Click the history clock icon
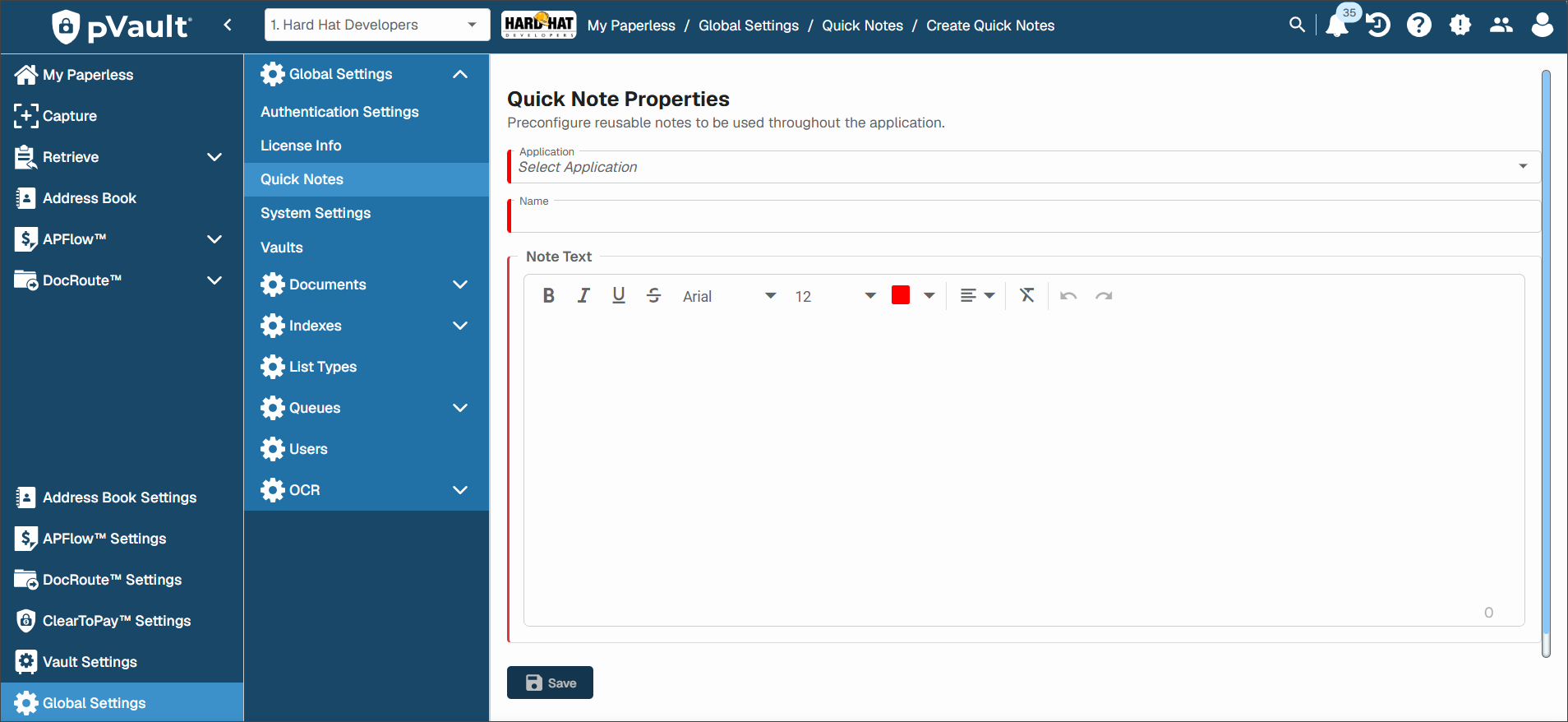Screen dimensions: 1568x722 coord(1378,25)
